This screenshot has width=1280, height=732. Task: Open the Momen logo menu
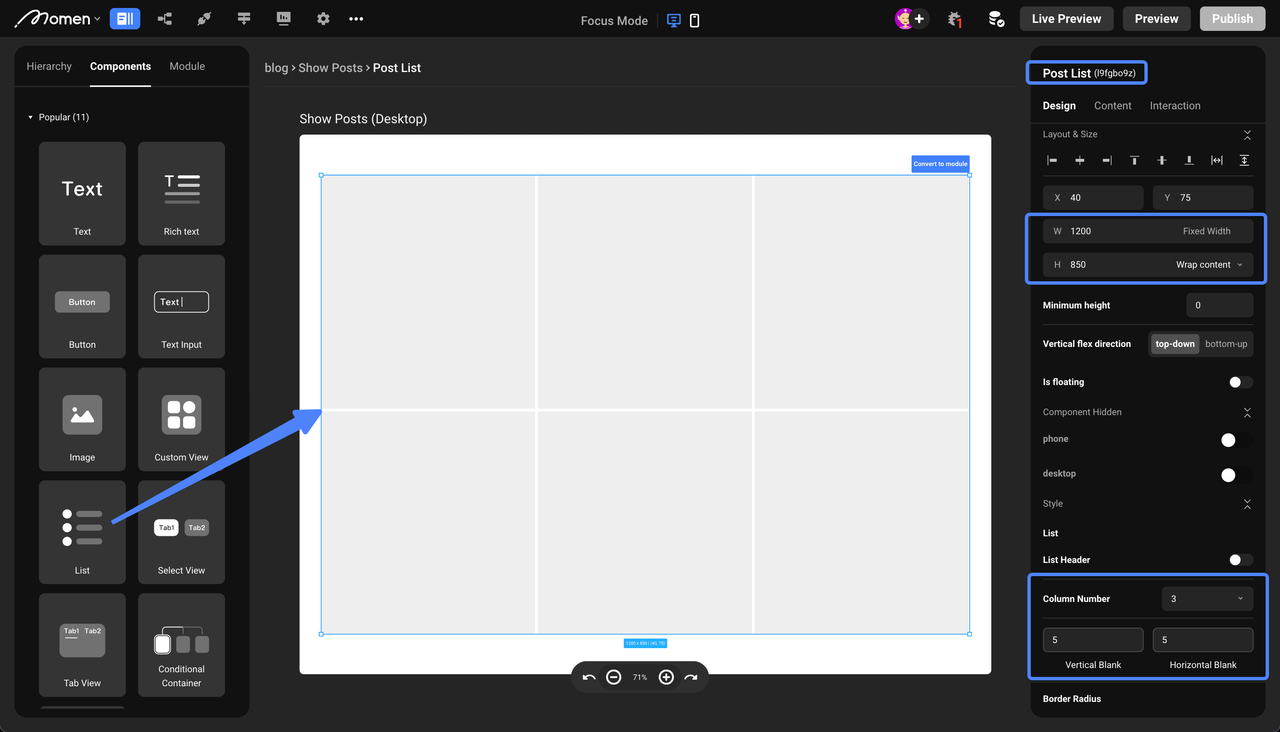point(58,18)
